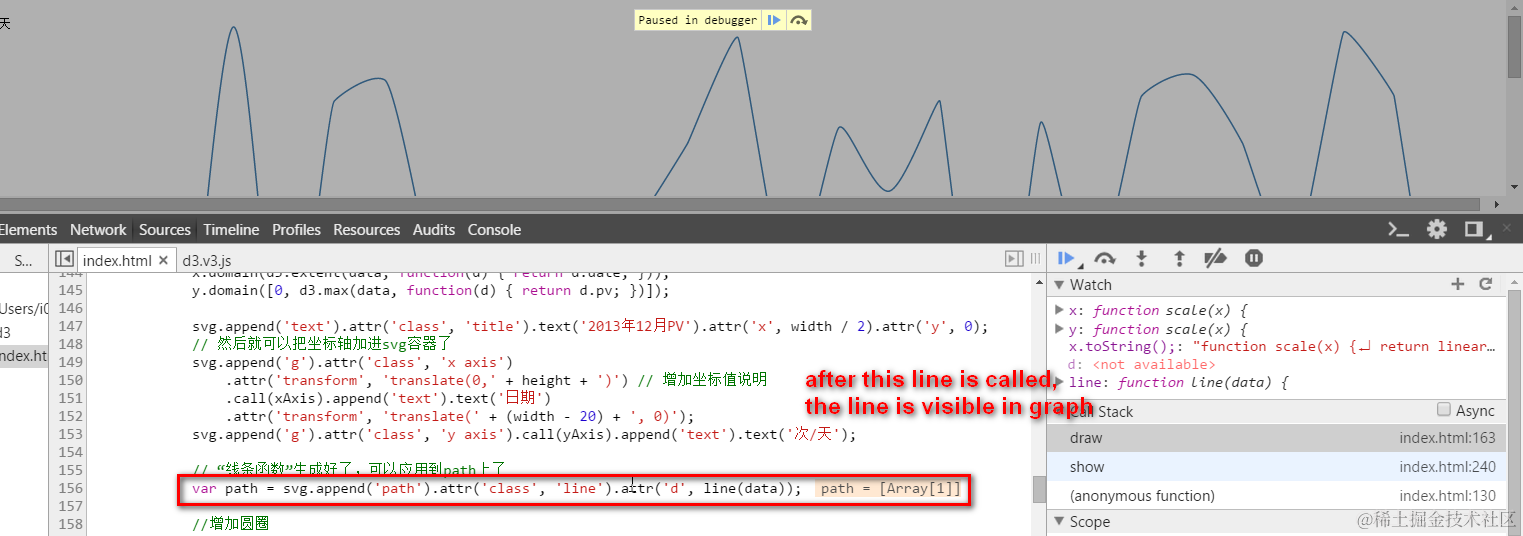The image size is (1523, 536).
Task: Expand the x watch expression
Action: coord(1060,310)
